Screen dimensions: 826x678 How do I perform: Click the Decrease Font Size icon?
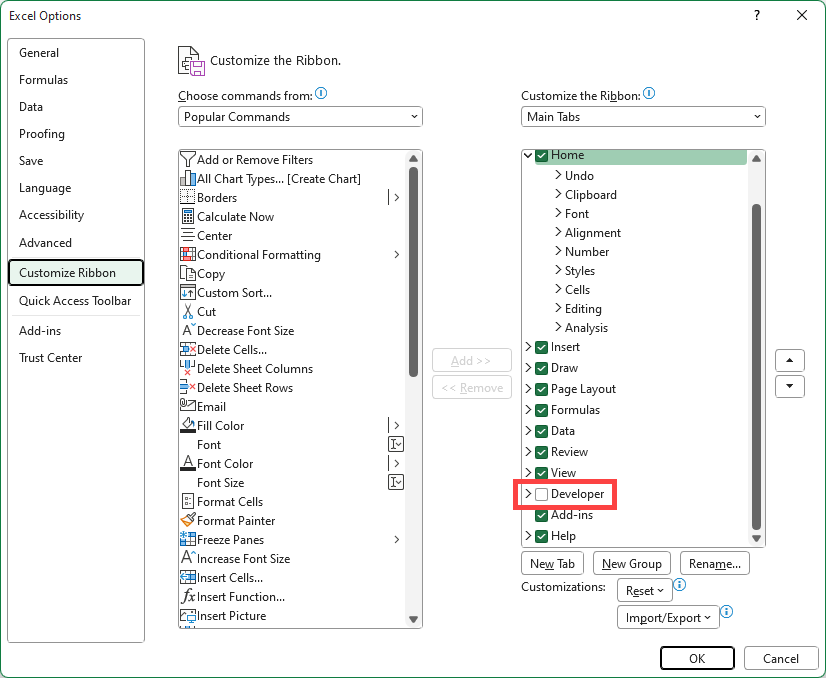click(x=188, y=330)
